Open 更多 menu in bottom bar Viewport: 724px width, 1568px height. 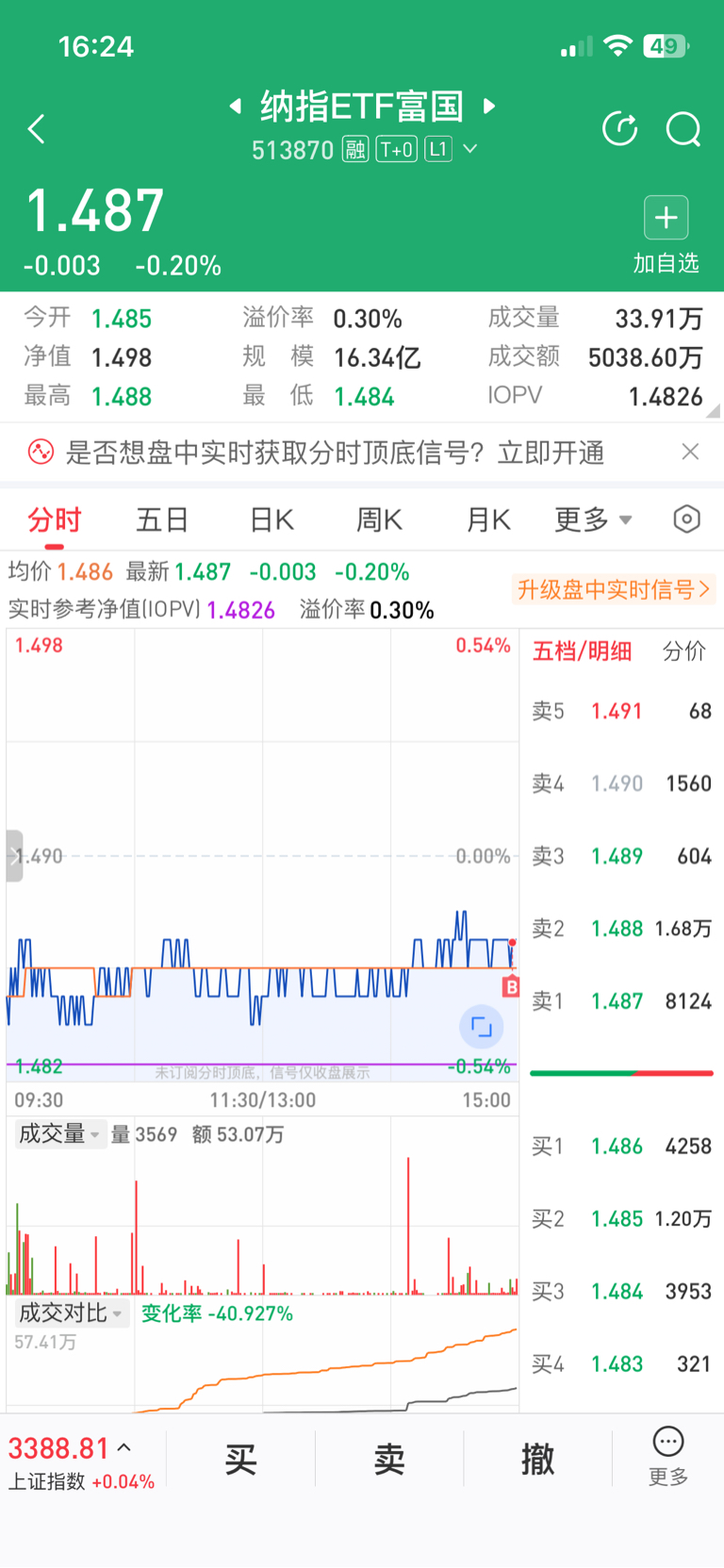(668, 1458)
